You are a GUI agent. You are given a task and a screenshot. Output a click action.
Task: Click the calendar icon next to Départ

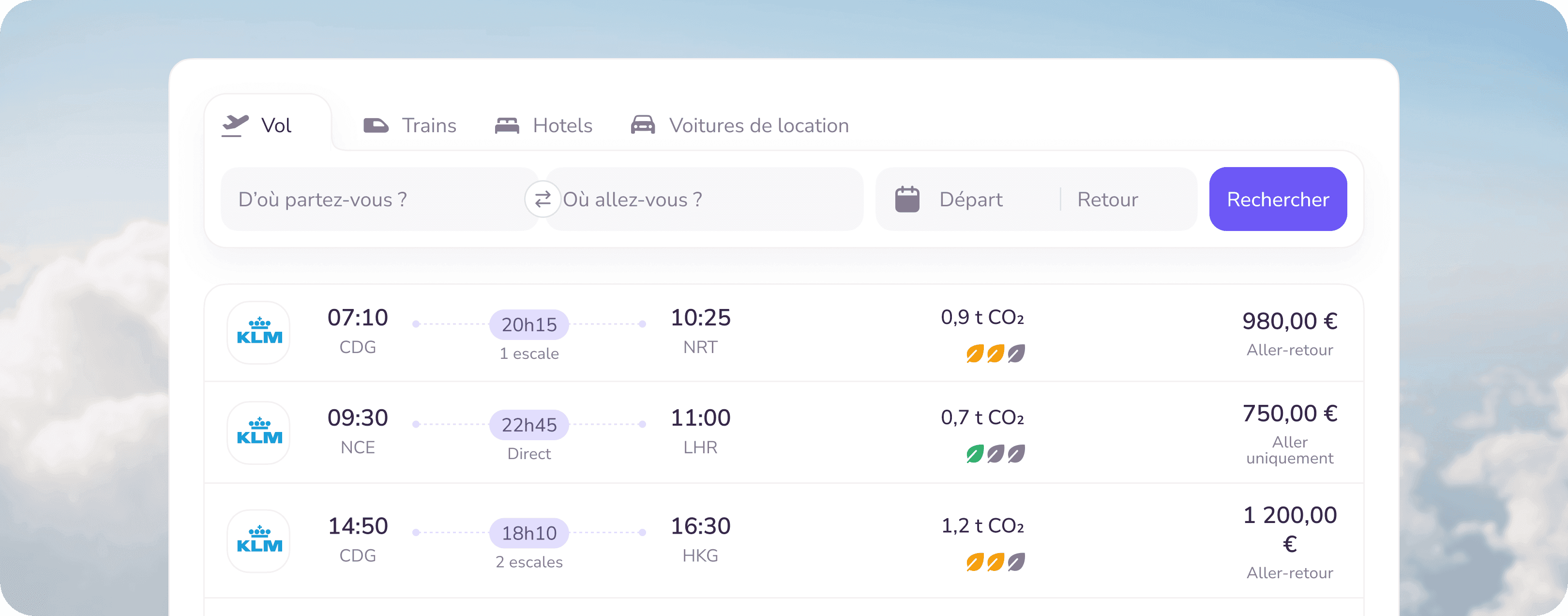[x=907, y=199]
